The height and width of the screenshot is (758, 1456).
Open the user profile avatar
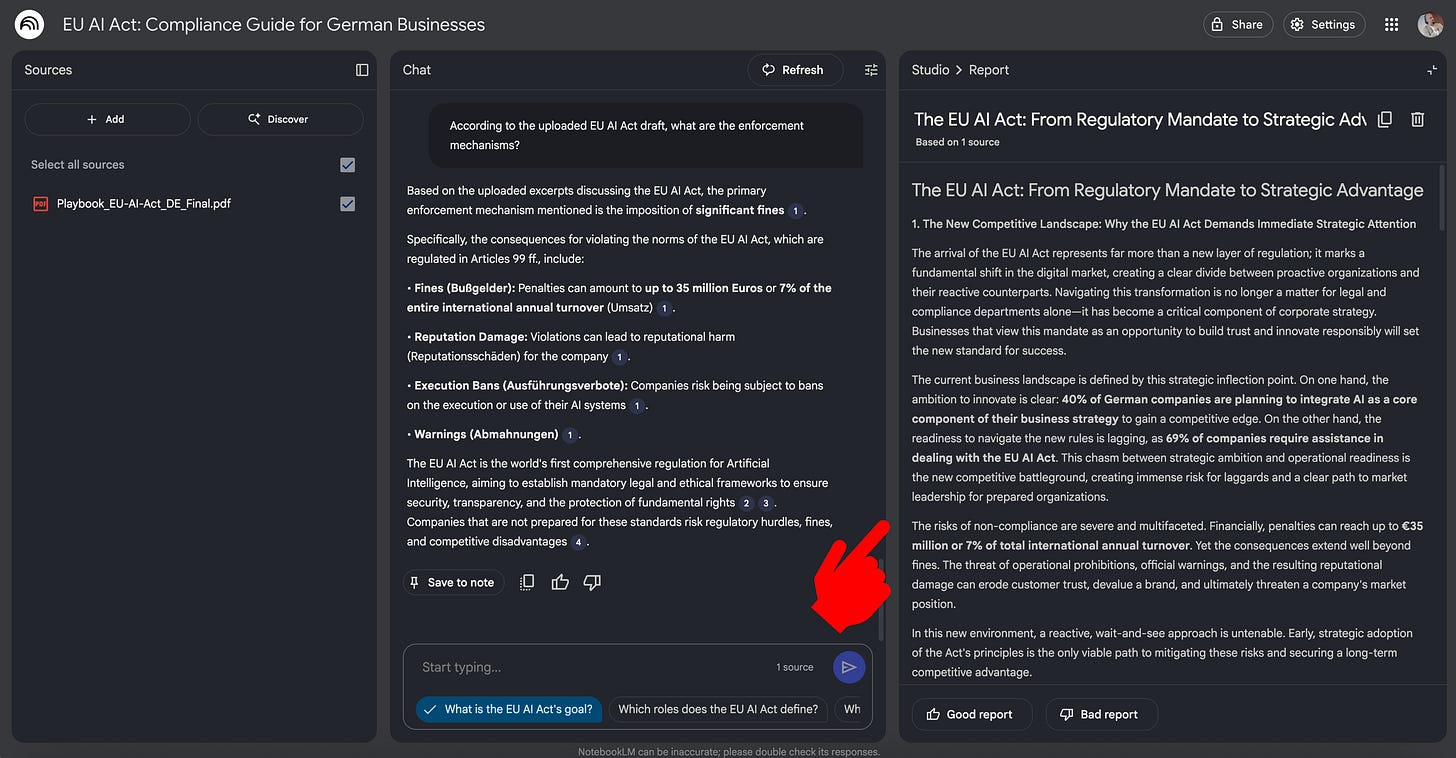(x=1430, y=25)
